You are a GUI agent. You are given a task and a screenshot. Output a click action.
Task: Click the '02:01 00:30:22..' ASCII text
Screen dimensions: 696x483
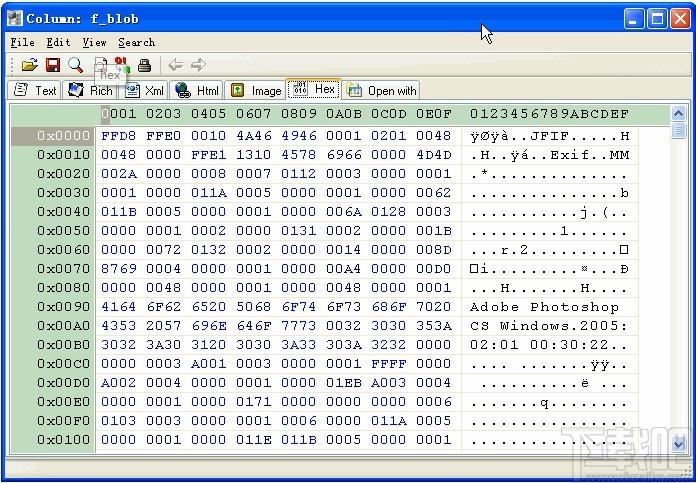pos(550,345)
